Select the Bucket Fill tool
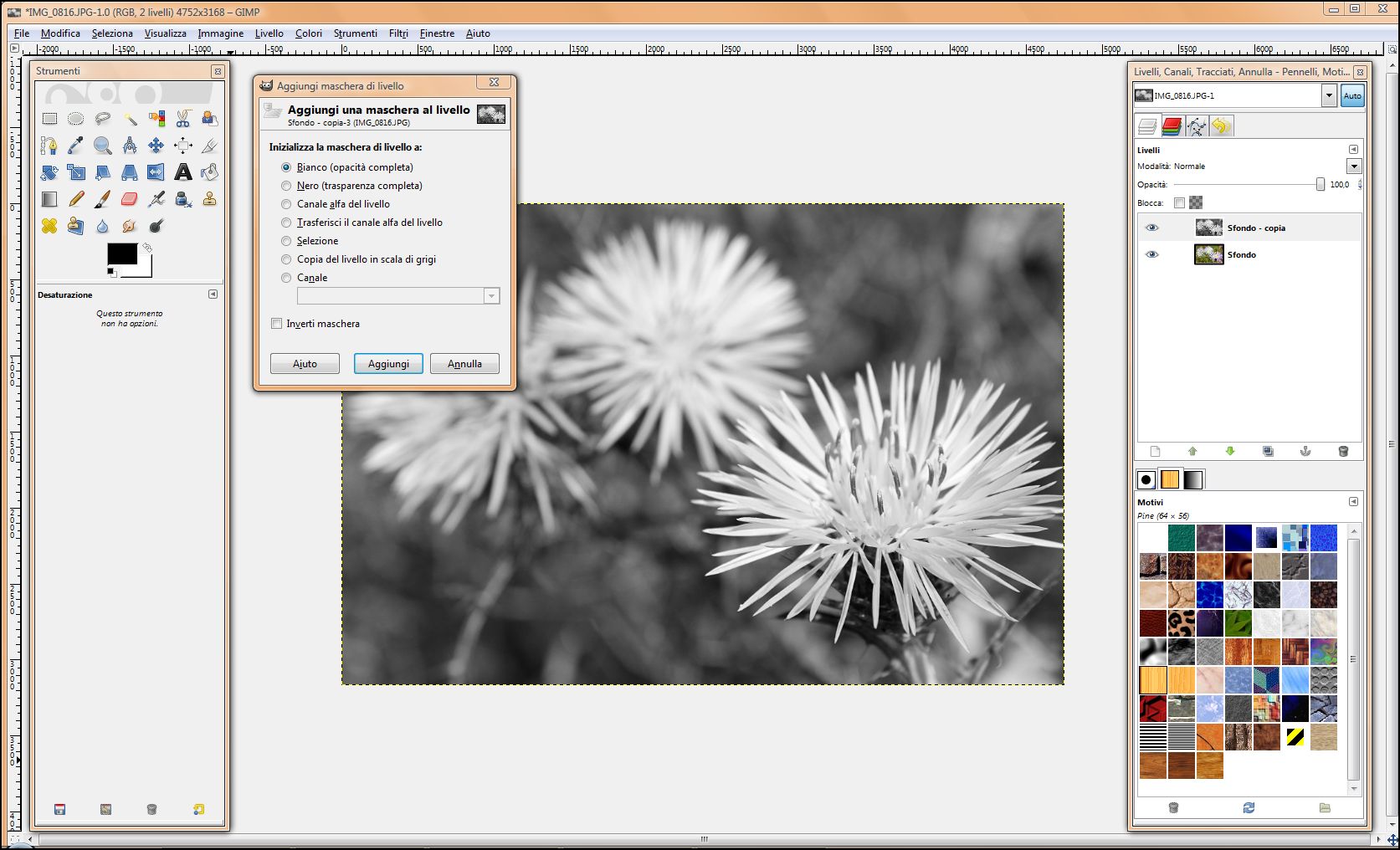 click(209, 172)
